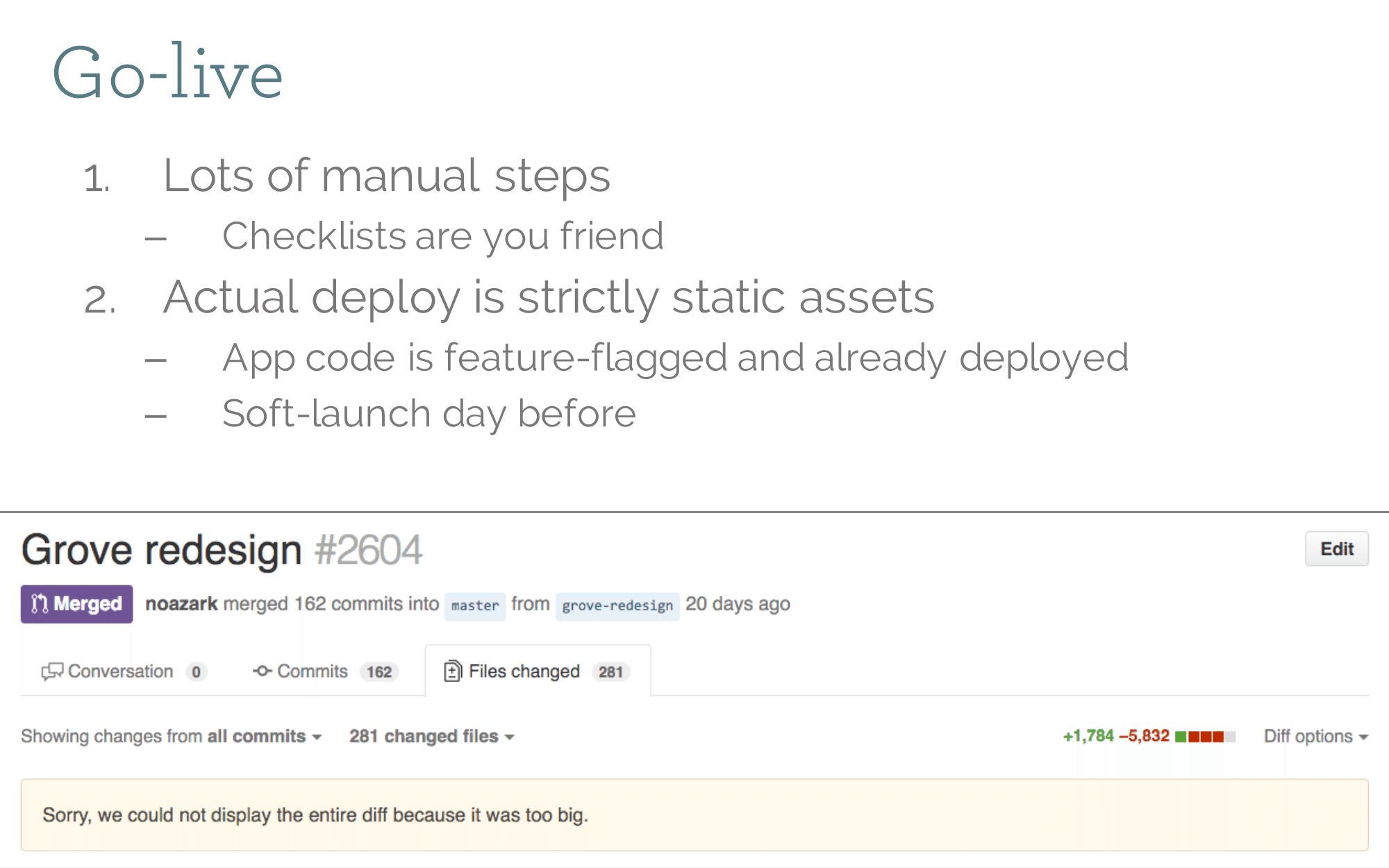Expand the Diff options menu
This screenshot has height=868, width=1389.
click(x=1315, y=736)
